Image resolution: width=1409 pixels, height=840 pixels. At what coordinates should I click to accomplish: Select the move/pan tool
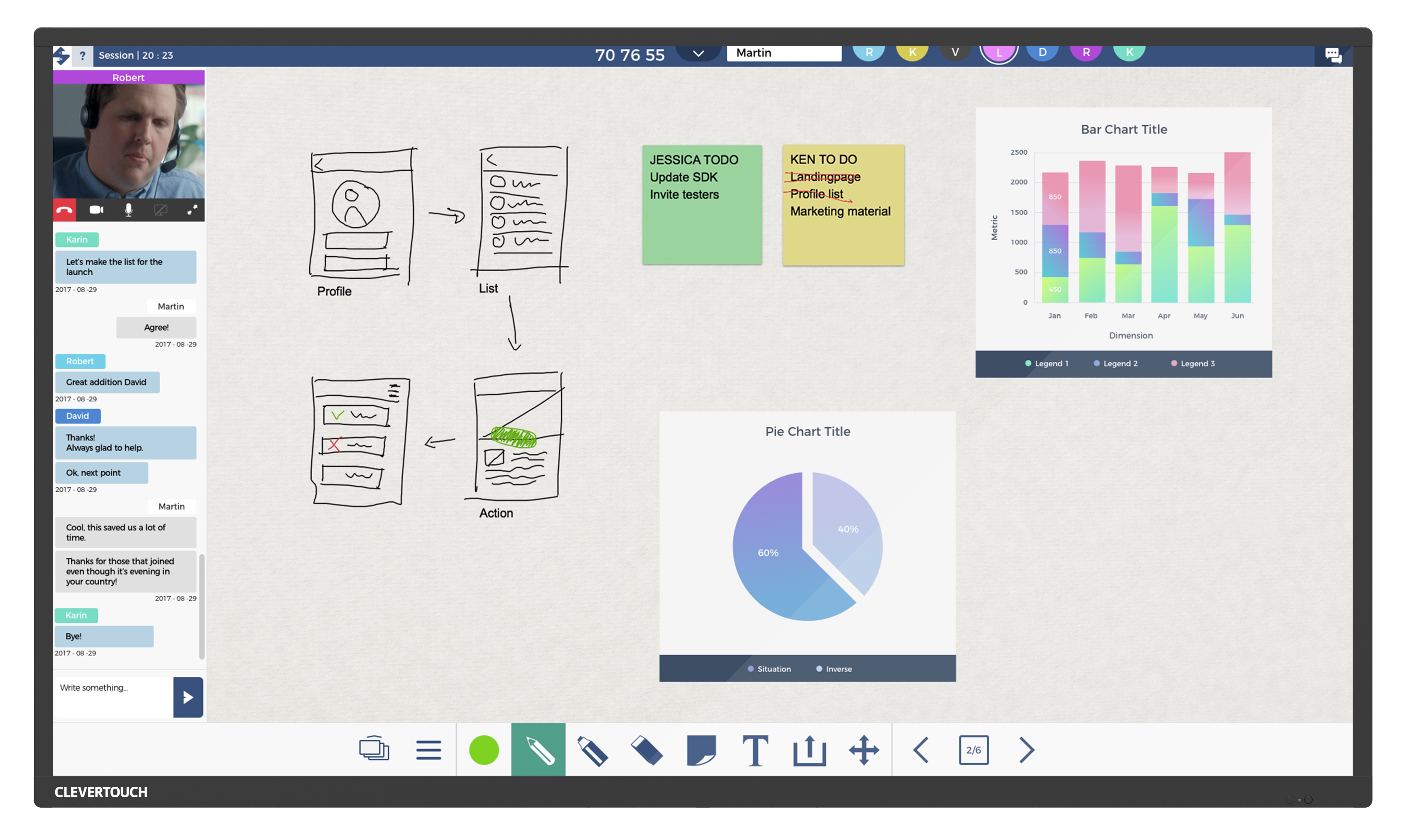click(x=864, y=750)
